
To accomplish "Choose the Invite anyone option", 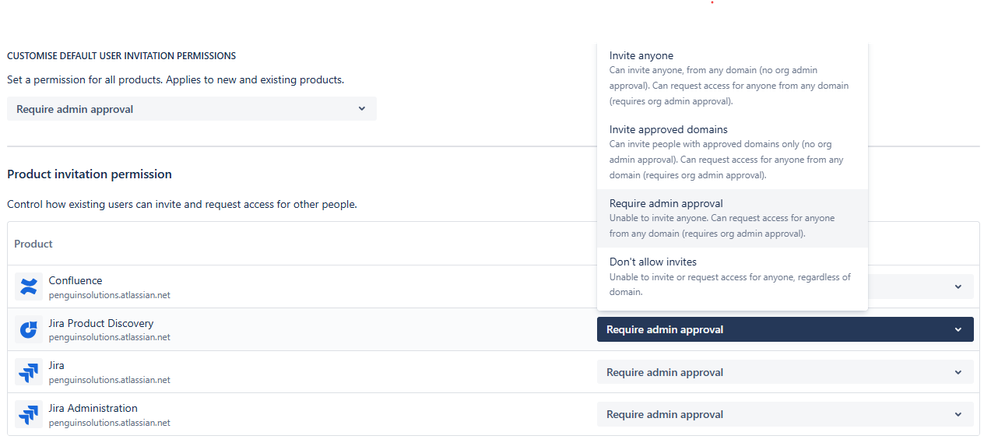I will (732, 78).
